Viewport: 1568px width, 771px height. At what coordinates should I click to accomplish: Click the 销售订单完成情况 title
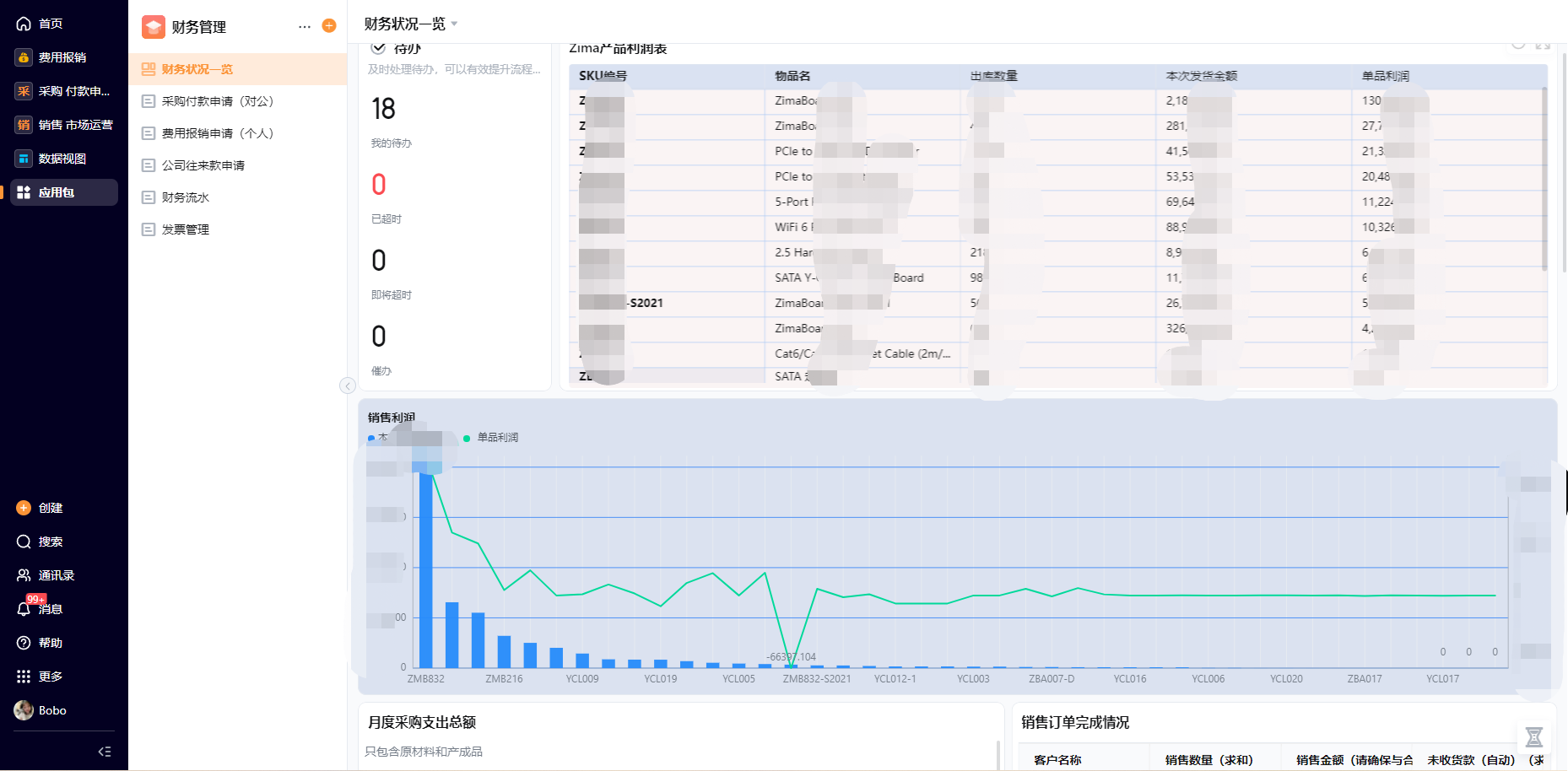(x=1075, y=722)
